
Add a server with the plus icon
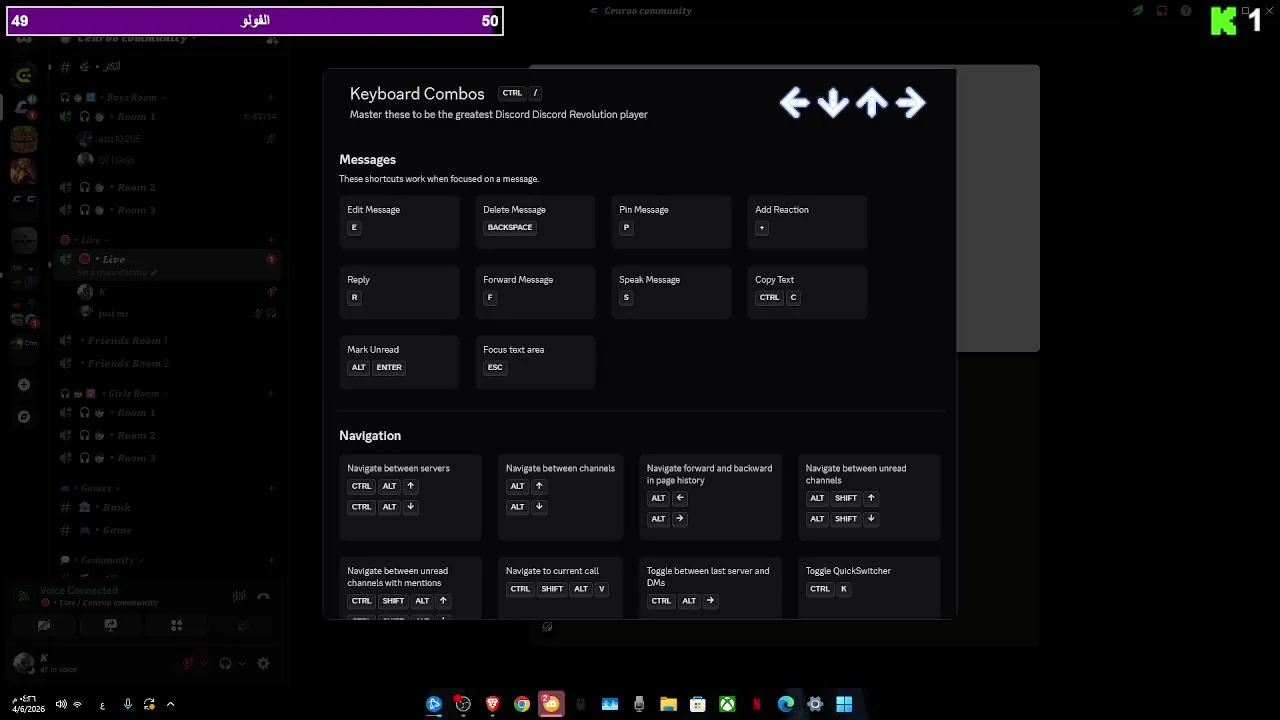pos(24,385)
